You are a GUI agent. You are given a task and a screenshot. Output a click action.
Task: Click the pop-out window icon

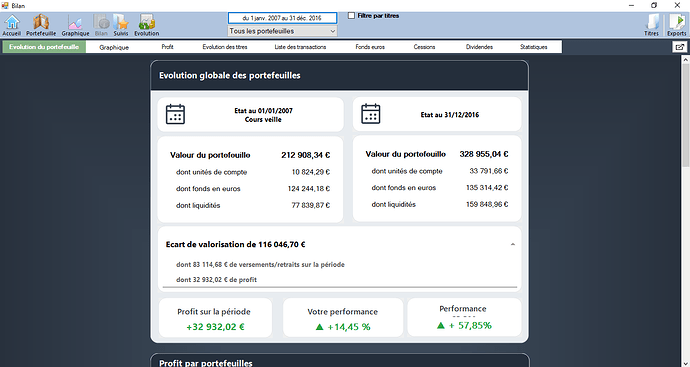(x=679, y=47)
